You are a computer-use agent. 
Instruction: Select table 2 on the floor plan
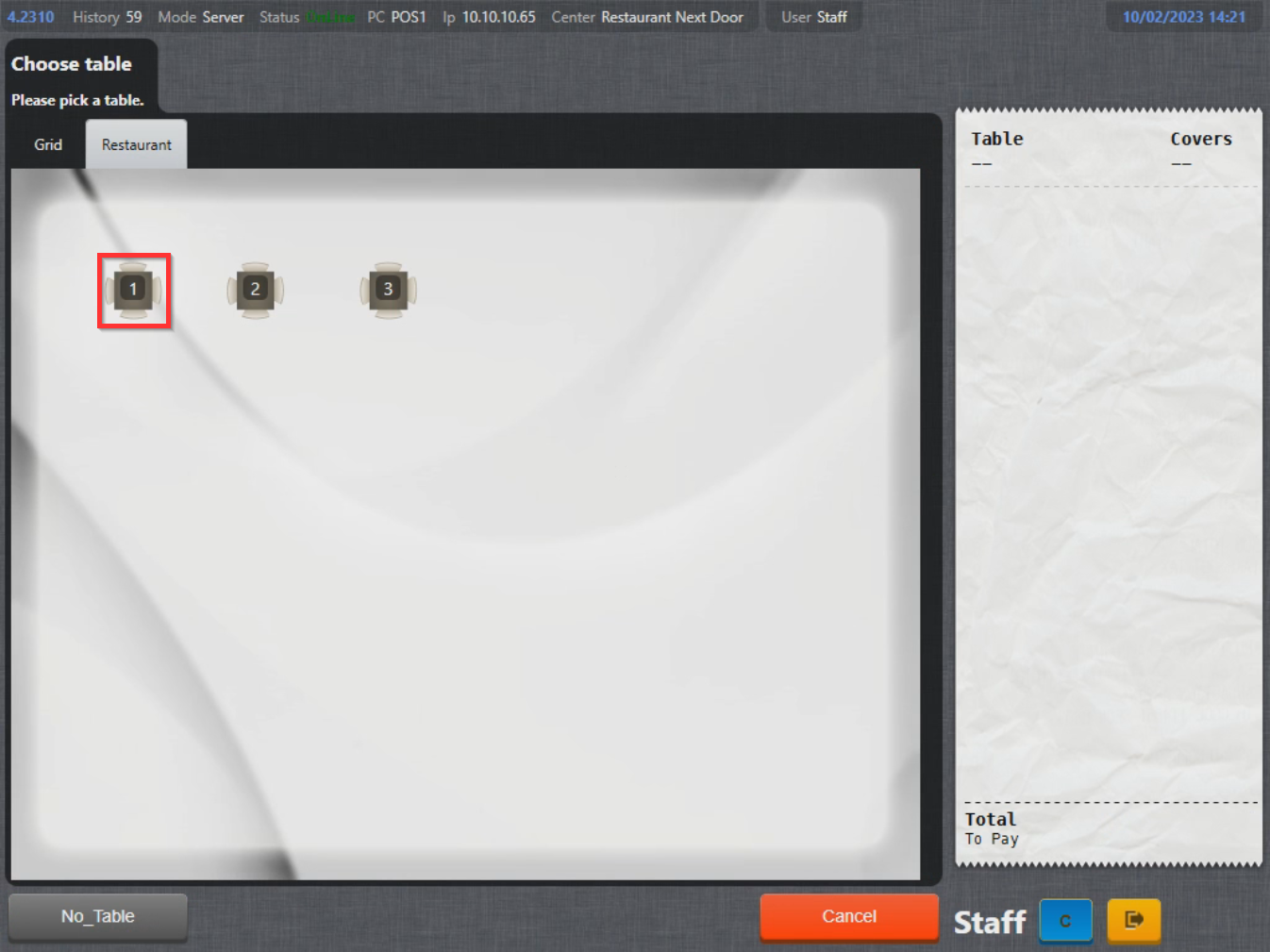coord(255,290)
